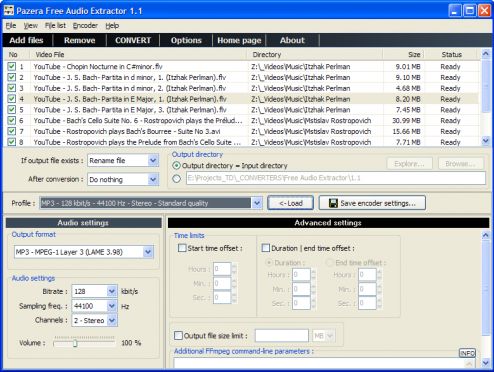Open the Output format dropdown
494x372 pixels.
pos(148,252)
